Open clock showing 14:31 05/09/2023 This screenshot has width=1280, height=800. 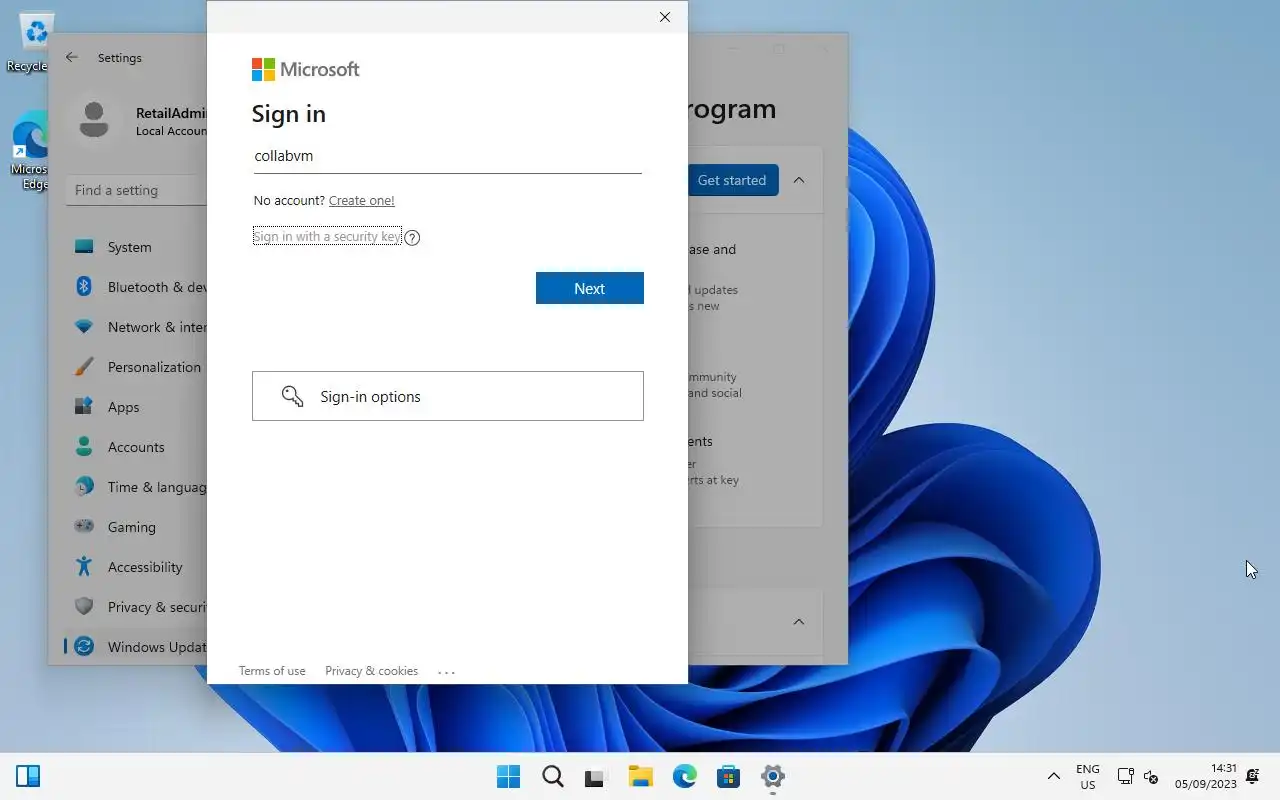(1206, 776)
